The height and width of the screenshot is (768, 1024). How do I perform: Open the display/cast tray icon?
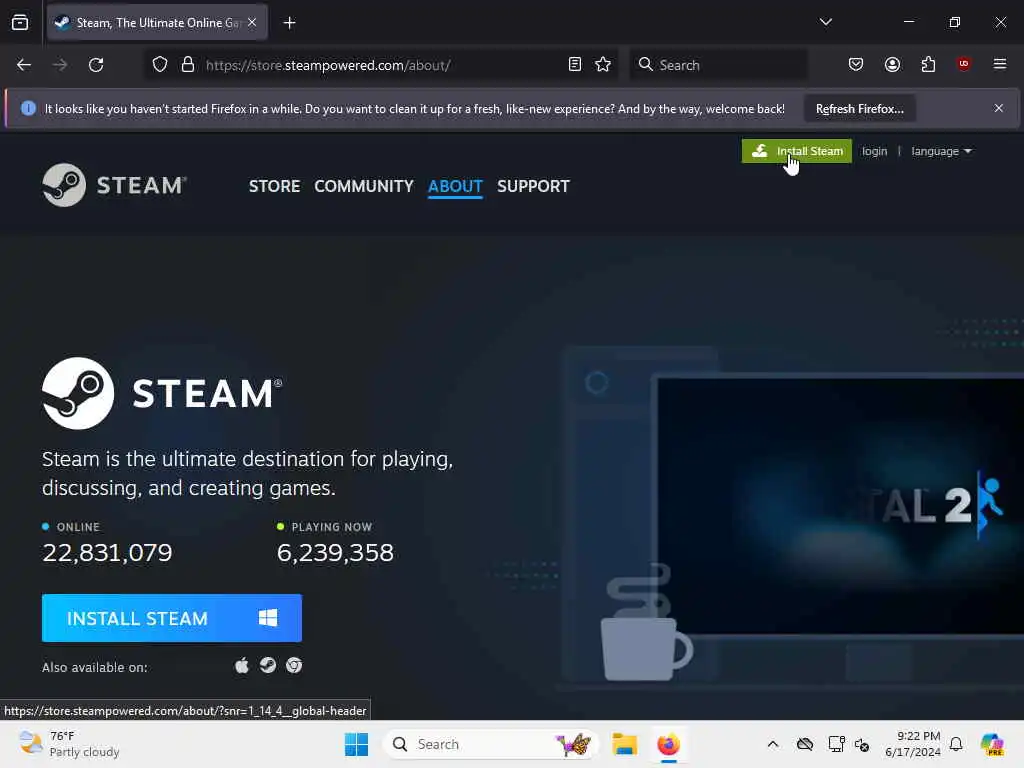[x=836, y=744]
